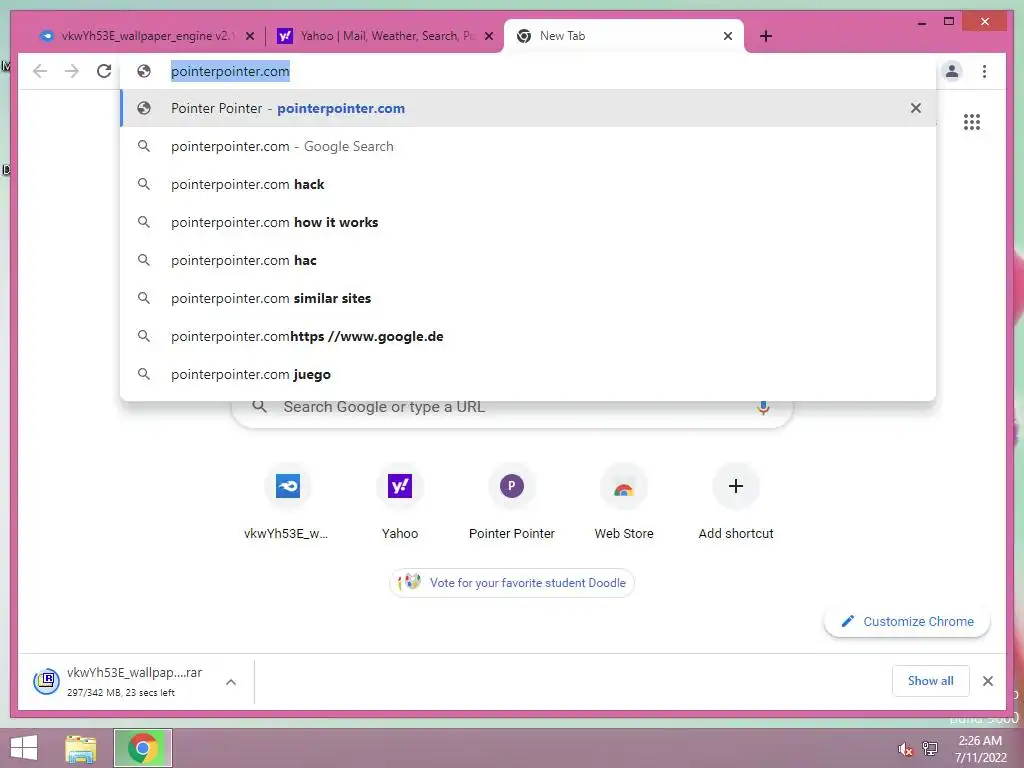This screenshot has width=1024, height=768.
Task: Click search icon beside pointerpointer.com juego
Action: click(x=144, y=374)
